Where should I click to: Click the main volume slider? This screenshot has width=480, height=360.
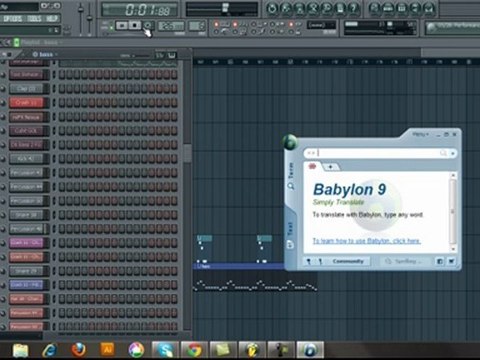(x=80, y=18)
